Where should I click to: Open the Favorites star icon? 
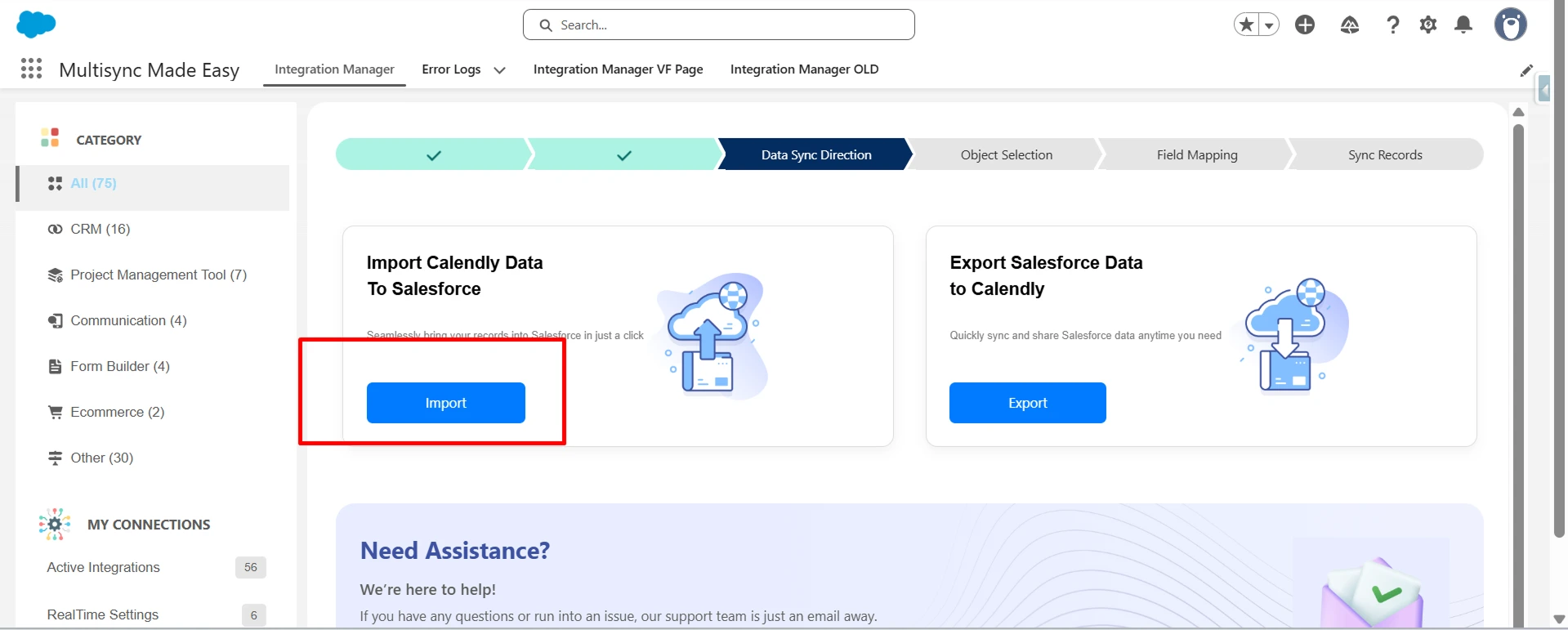(1247, 25)
